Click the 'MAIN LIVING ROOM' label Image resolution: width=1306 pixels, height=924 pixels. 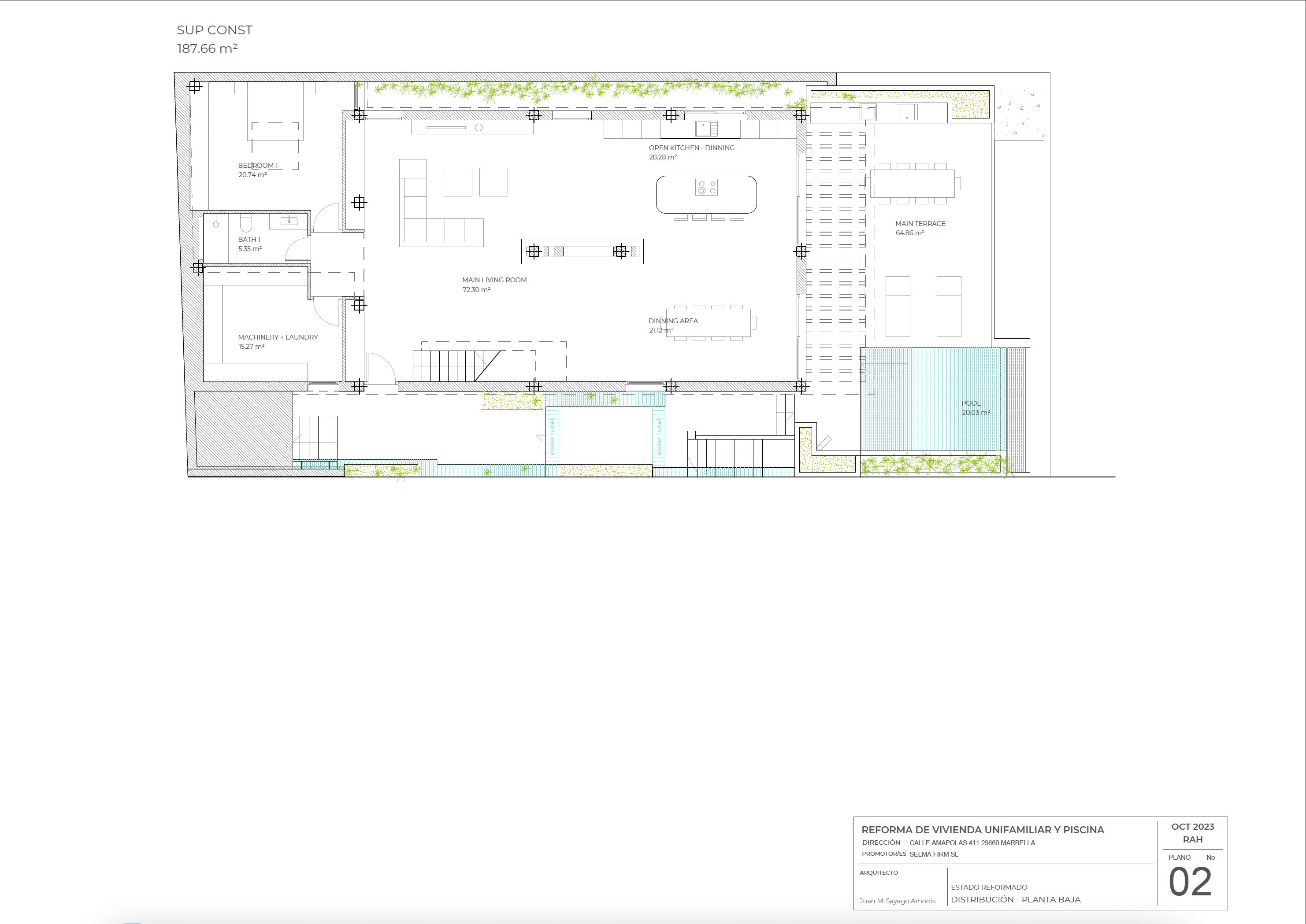click(494, 280)
